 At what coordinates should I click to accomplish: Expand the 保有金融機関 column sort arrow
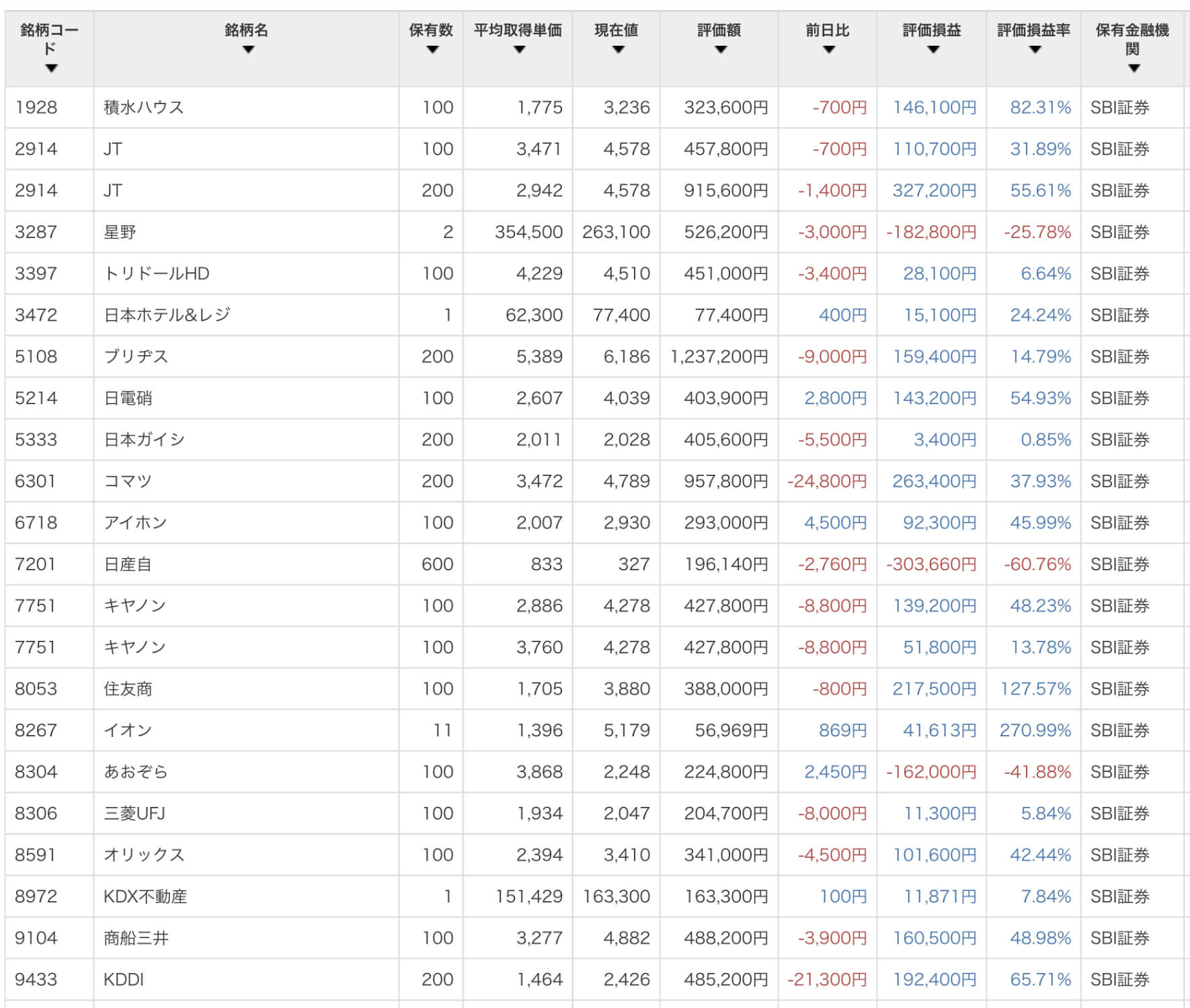coord(1134,68)
